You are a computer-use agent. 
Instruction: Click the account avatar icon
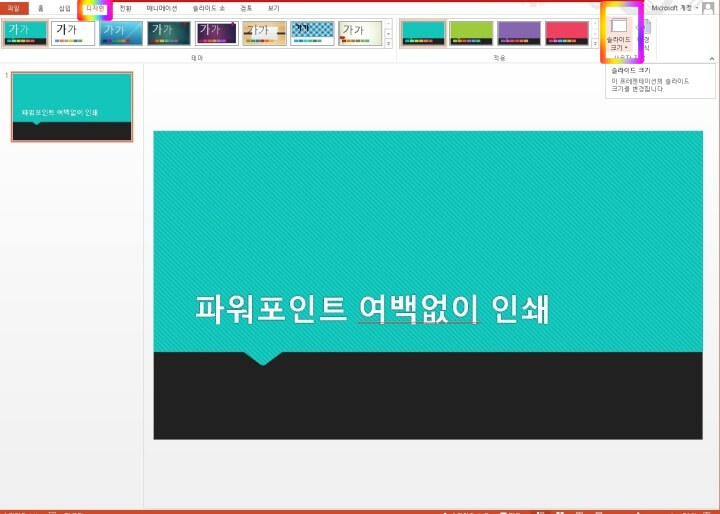click(709, 8)
